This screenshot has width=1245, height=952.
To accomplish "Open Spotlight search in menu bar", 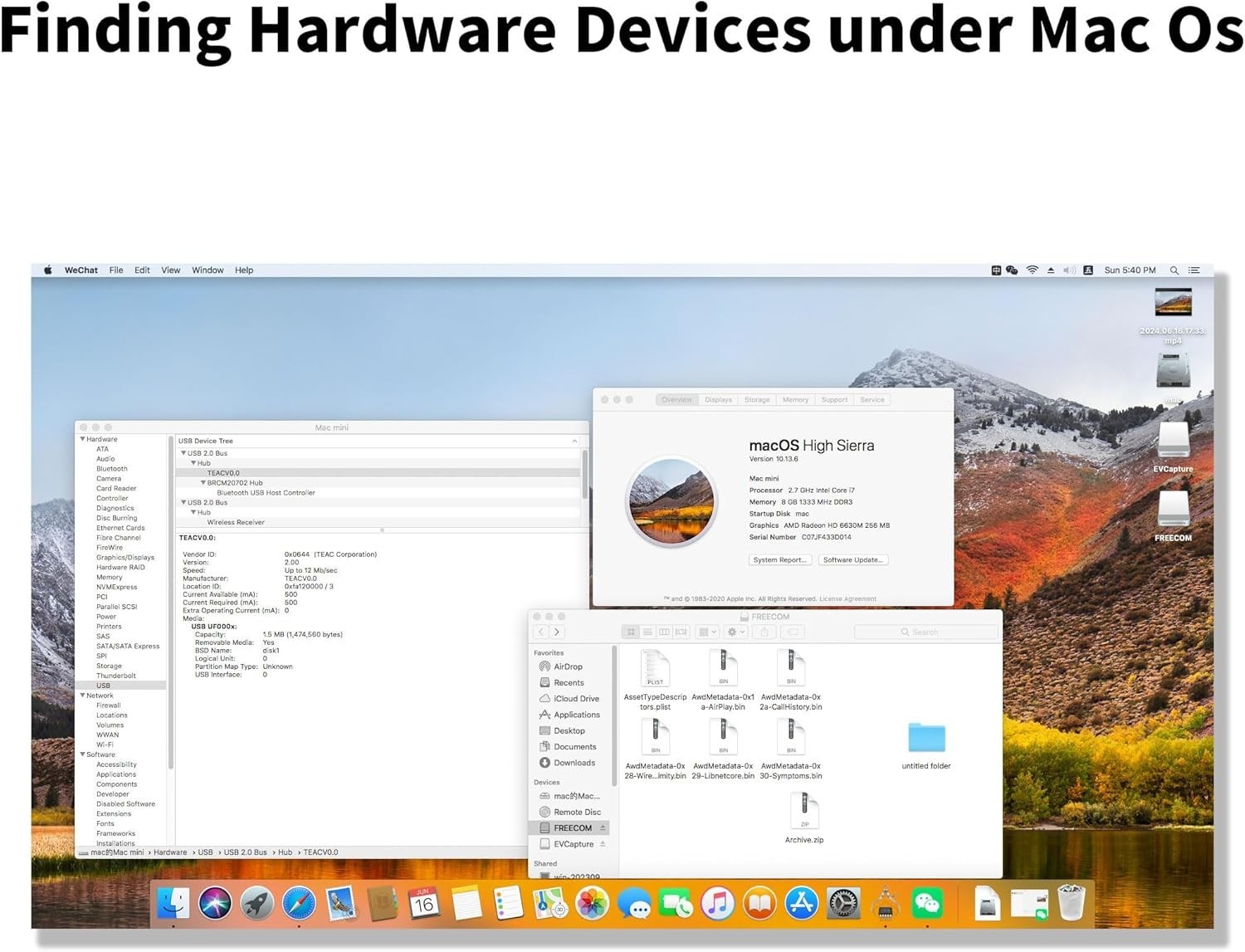I will (1174, 271).
